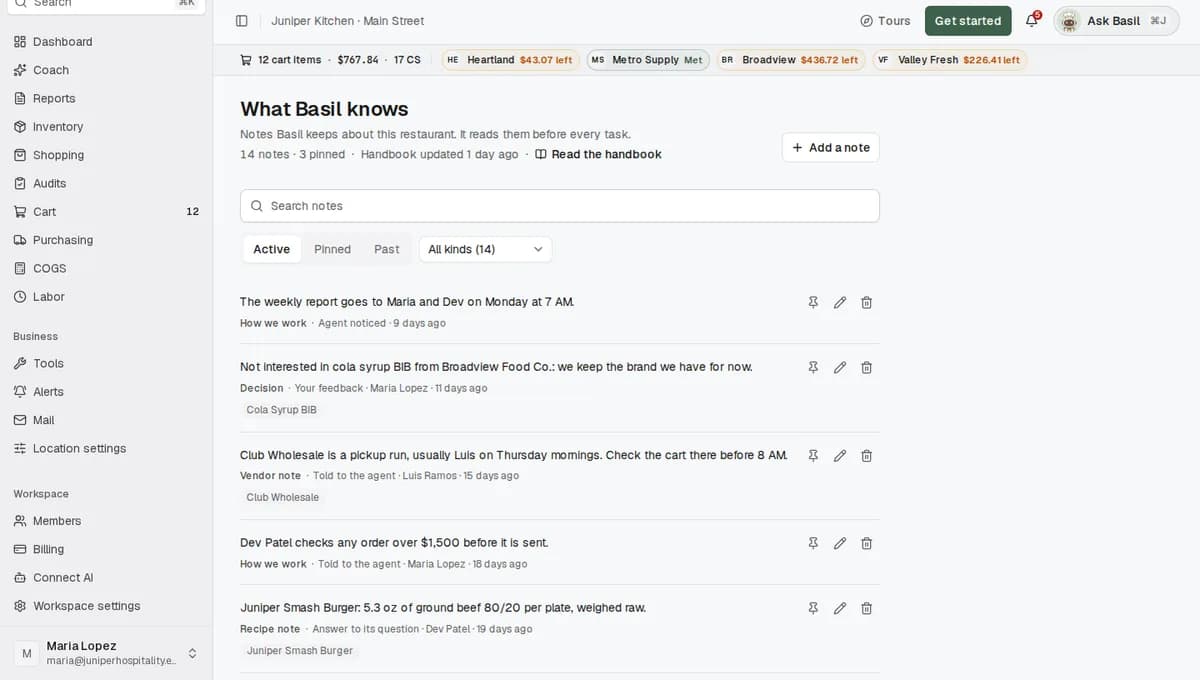Click the Cola Syrup BIB tag
The image size is (1200, 680).
(x=282, y=410)
